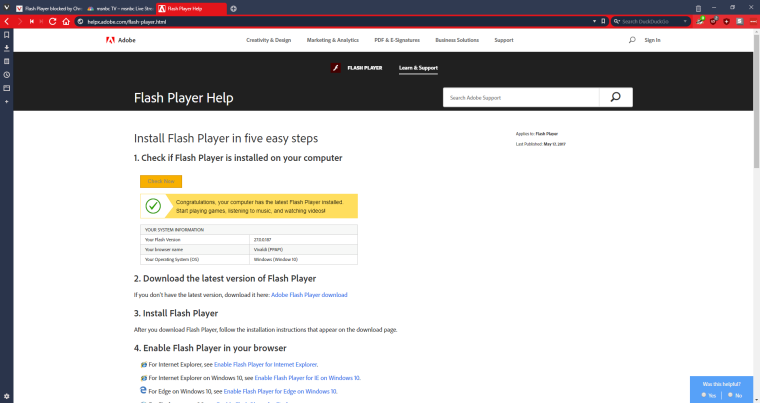Image resolution: width=760 pixels, height=403 pixels.
Task: Open the Notes panel in sidebar
Action: tap(6, 62)
